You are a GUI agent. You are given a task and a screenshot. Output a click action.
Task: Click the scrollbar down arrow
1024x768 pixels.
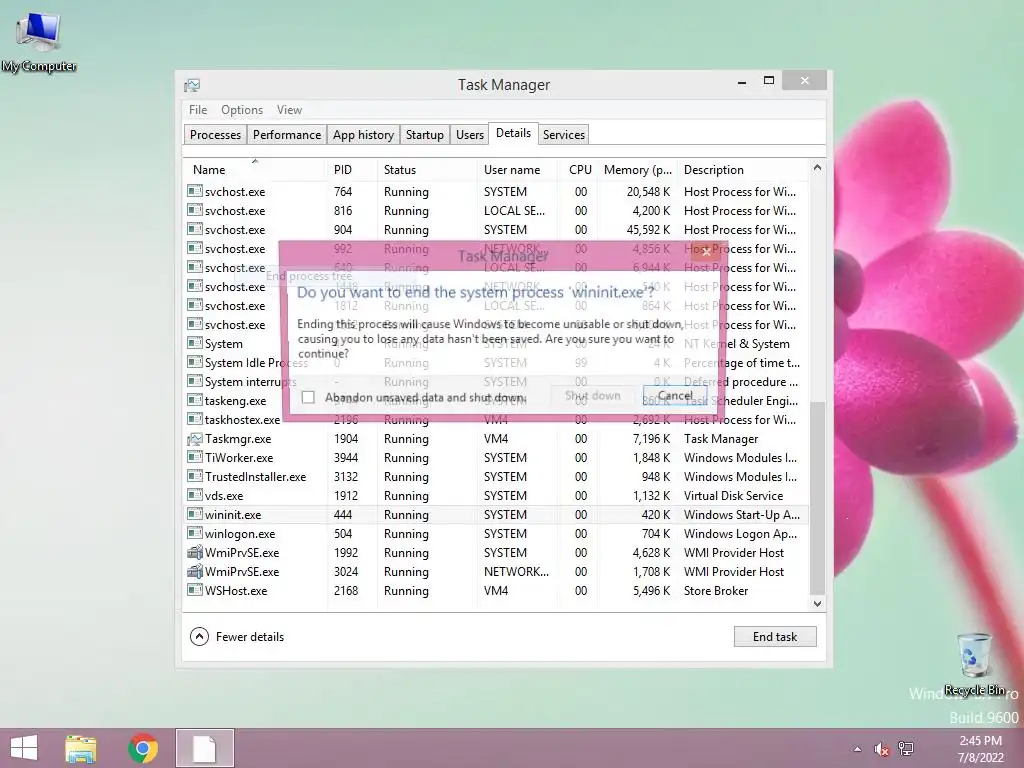(817, 603)
